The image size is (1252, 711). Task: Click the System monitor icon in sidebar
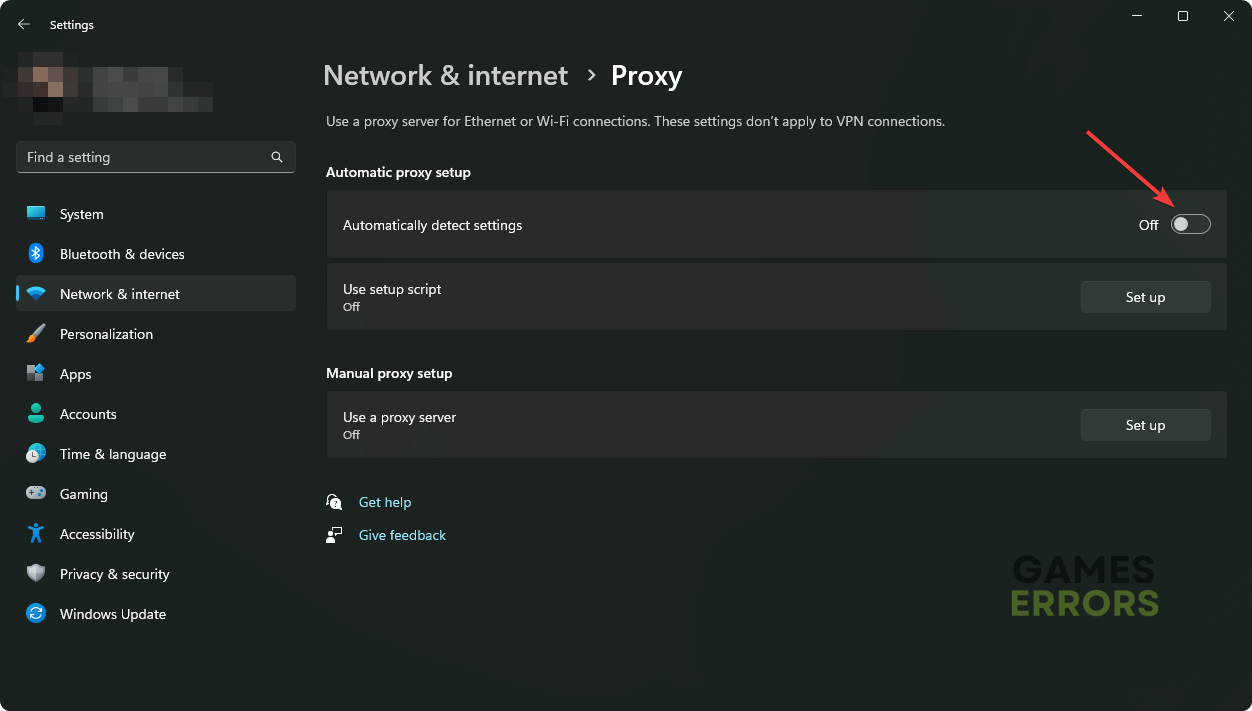(36, 214)
